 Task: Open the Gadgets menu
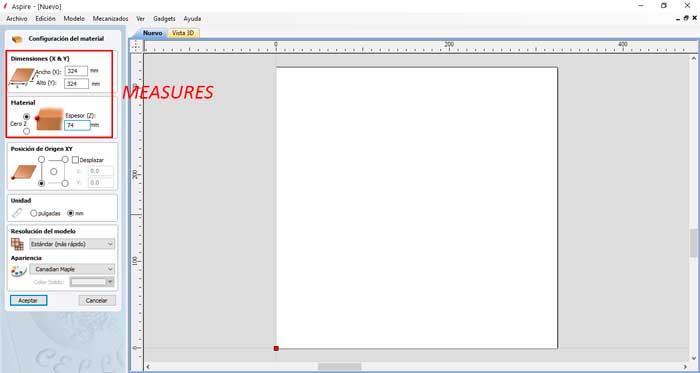164,19
